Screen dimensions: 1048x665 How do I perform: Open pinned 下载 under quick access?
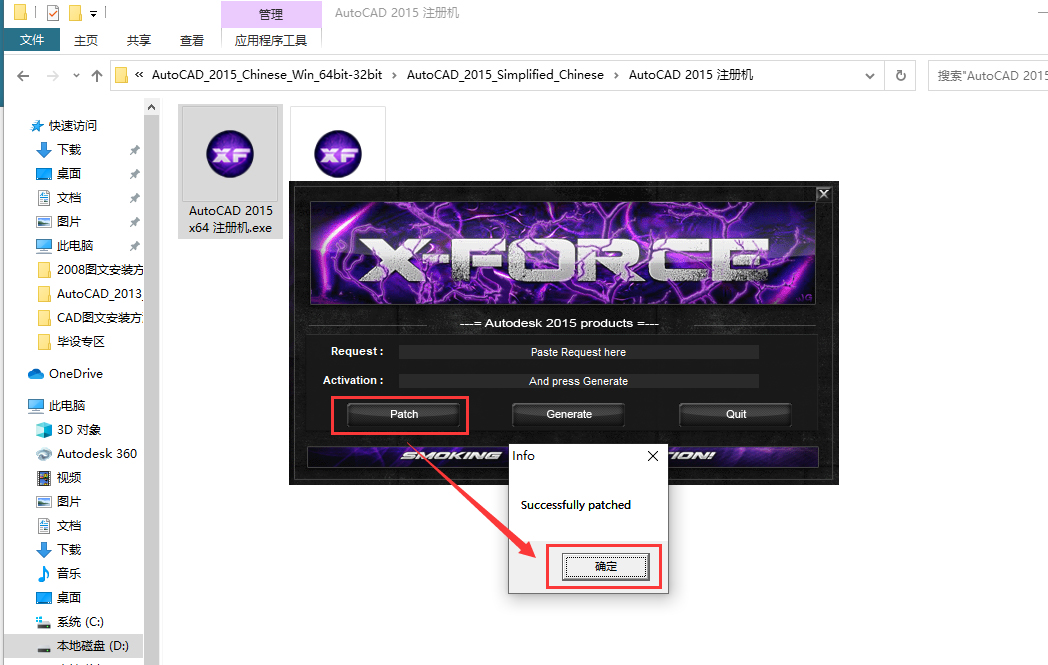point(69,150)
